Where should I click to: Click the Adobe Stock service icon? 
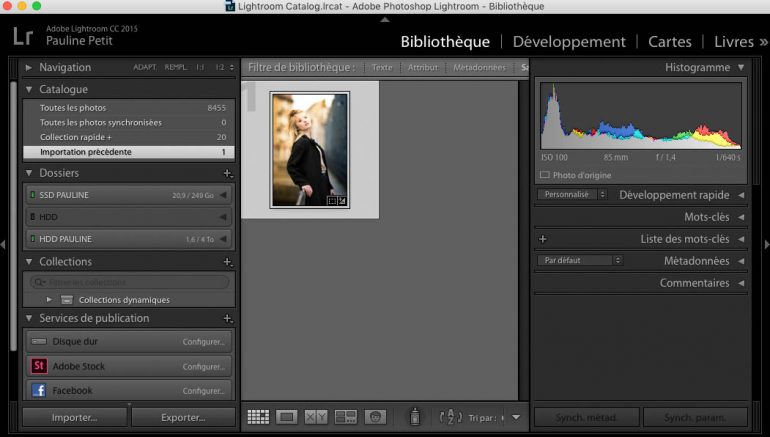37,367
